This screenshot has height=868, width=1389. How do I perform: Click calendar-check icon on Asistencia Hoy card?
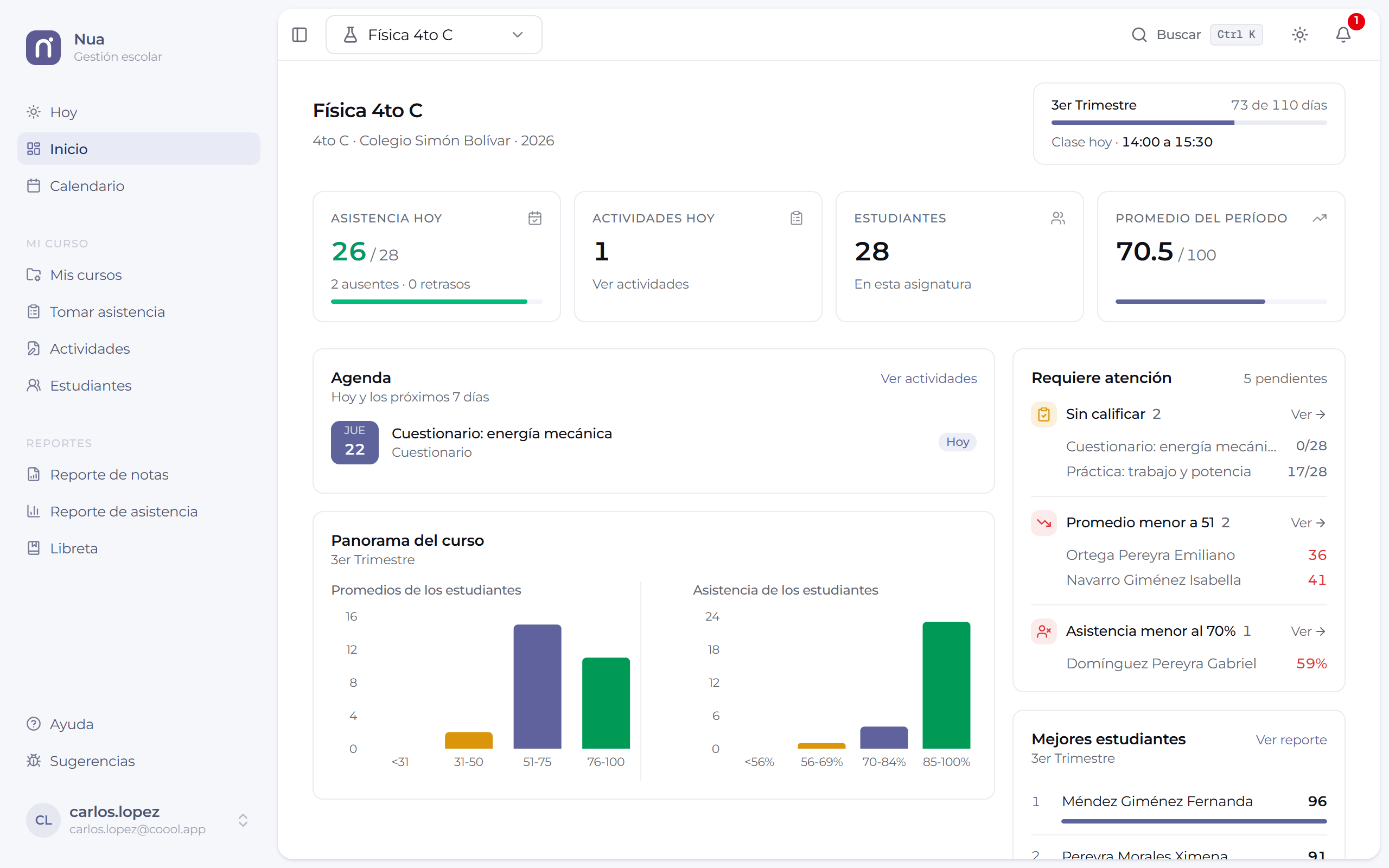pyautogui.click(x=535, y=218)
